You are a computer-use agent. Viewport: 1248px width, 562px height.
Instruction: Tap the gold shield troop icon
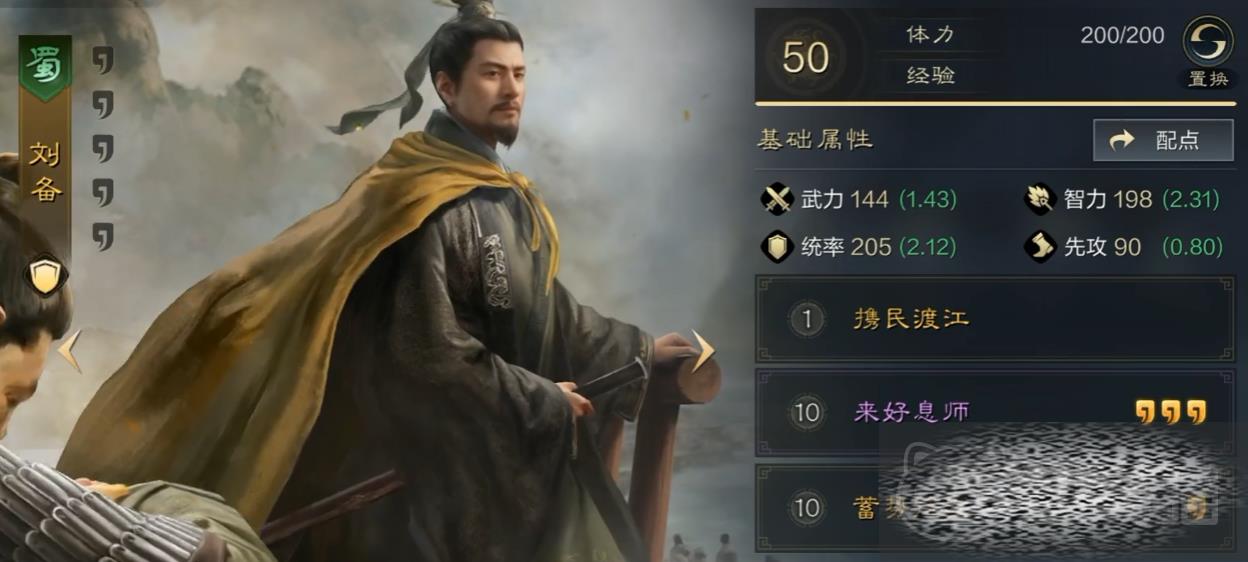click(x=45, y=276)
